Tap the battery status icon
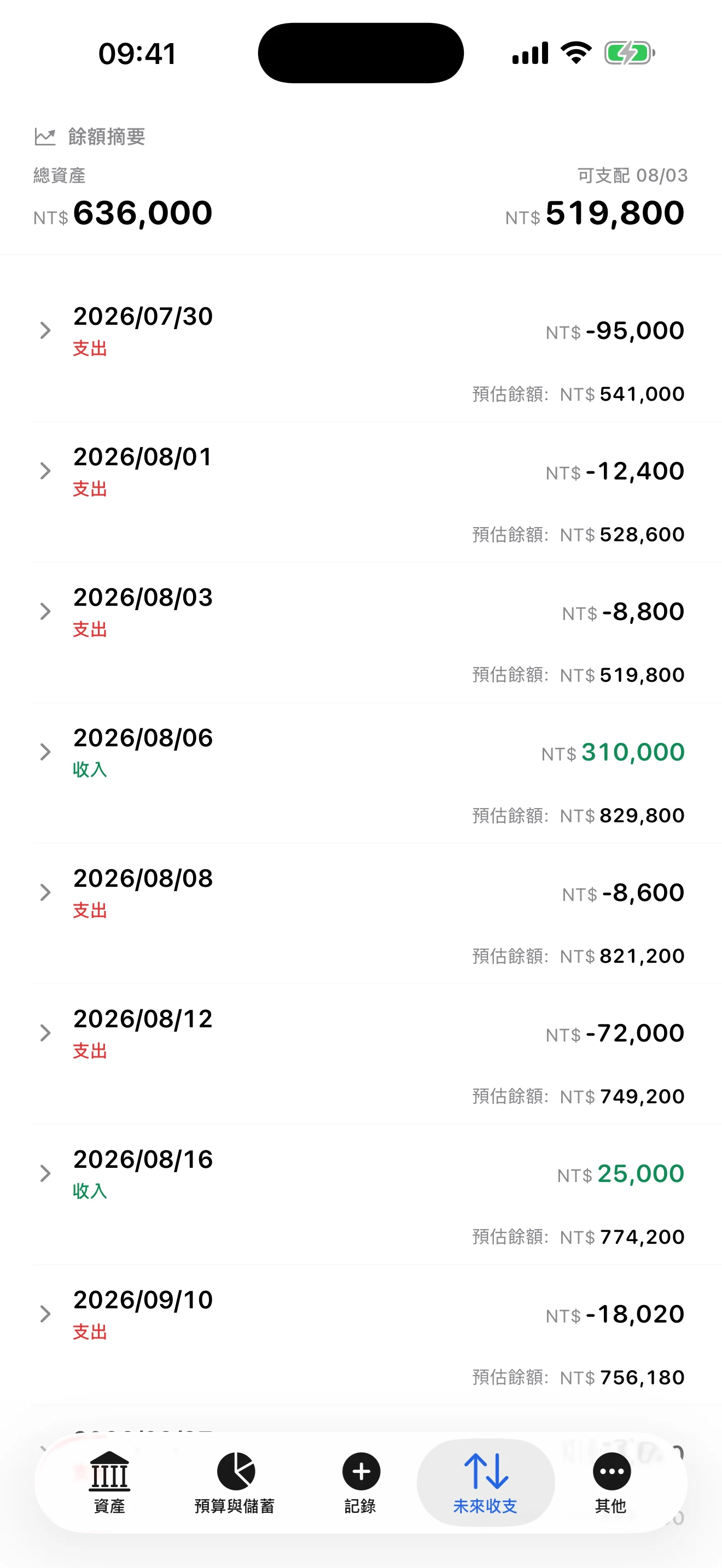 point(630,53)
